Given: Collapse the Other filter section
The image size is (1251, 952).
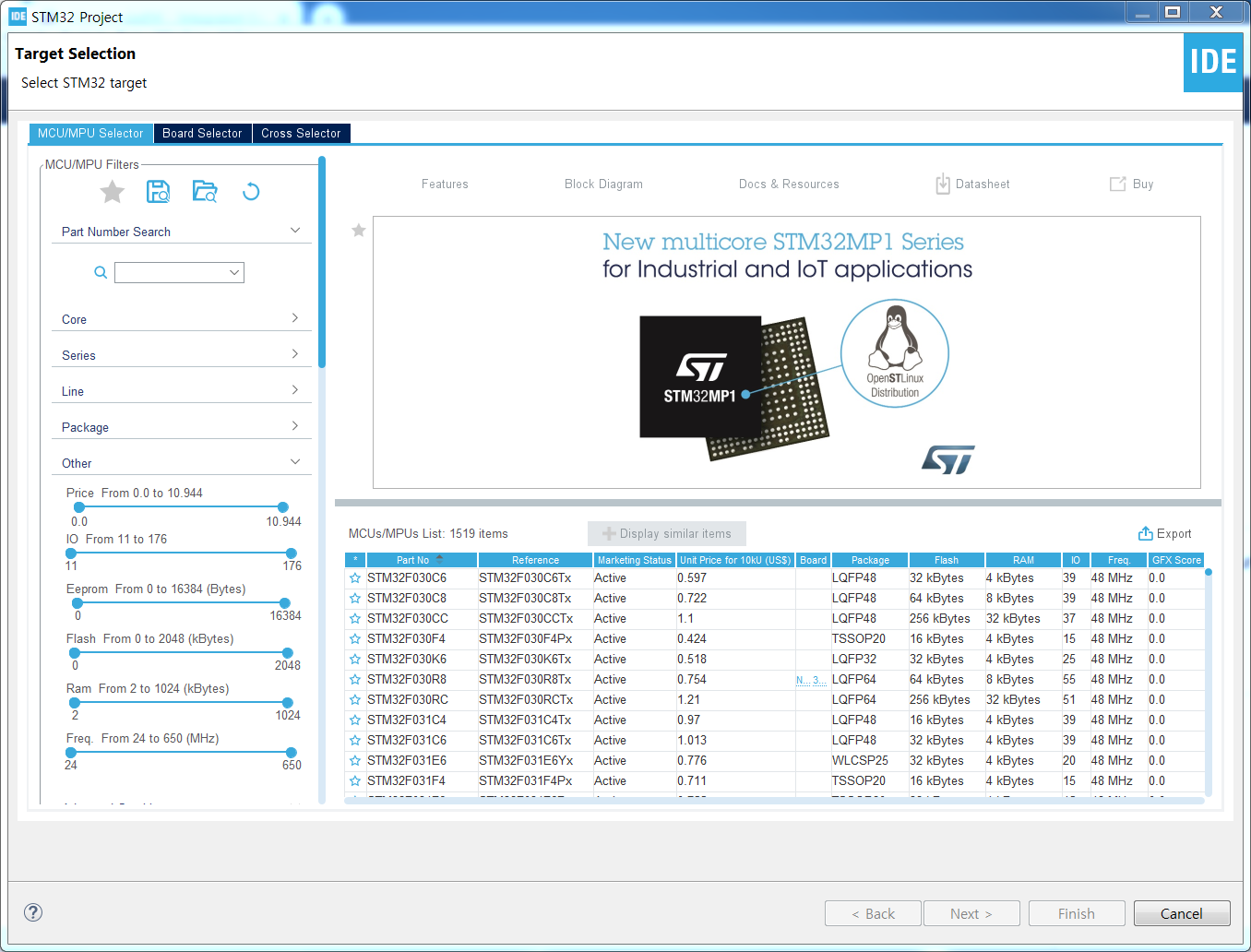Looking at the screenshot, I should click(295, 462).
